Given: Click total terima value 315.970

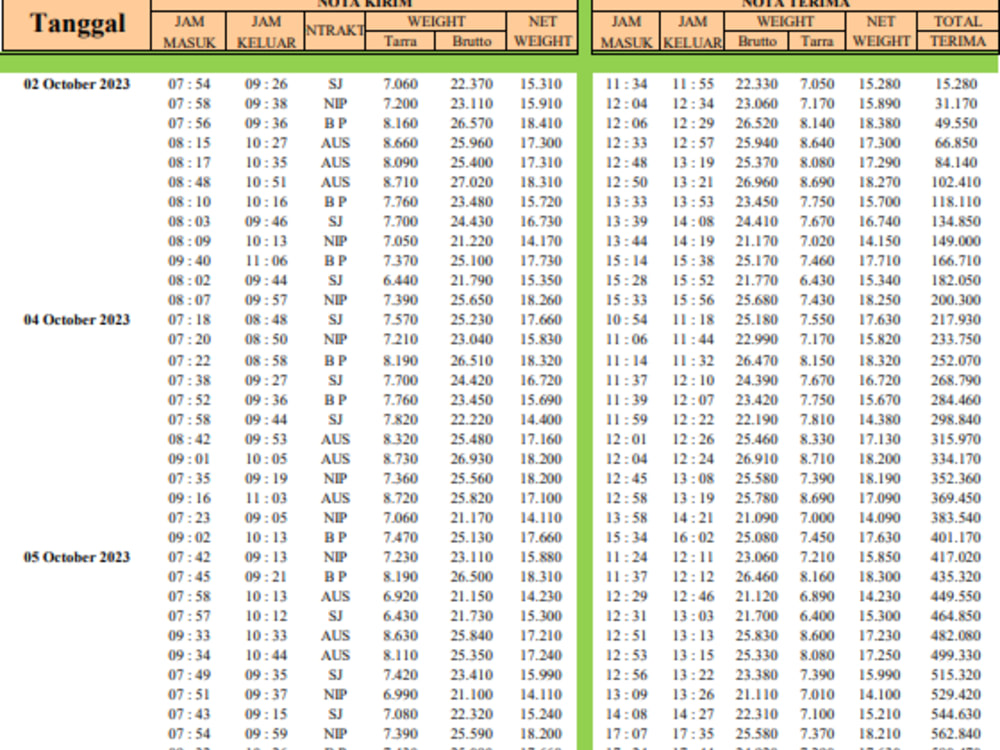Looking at the screenshot, I should (956, 439).
